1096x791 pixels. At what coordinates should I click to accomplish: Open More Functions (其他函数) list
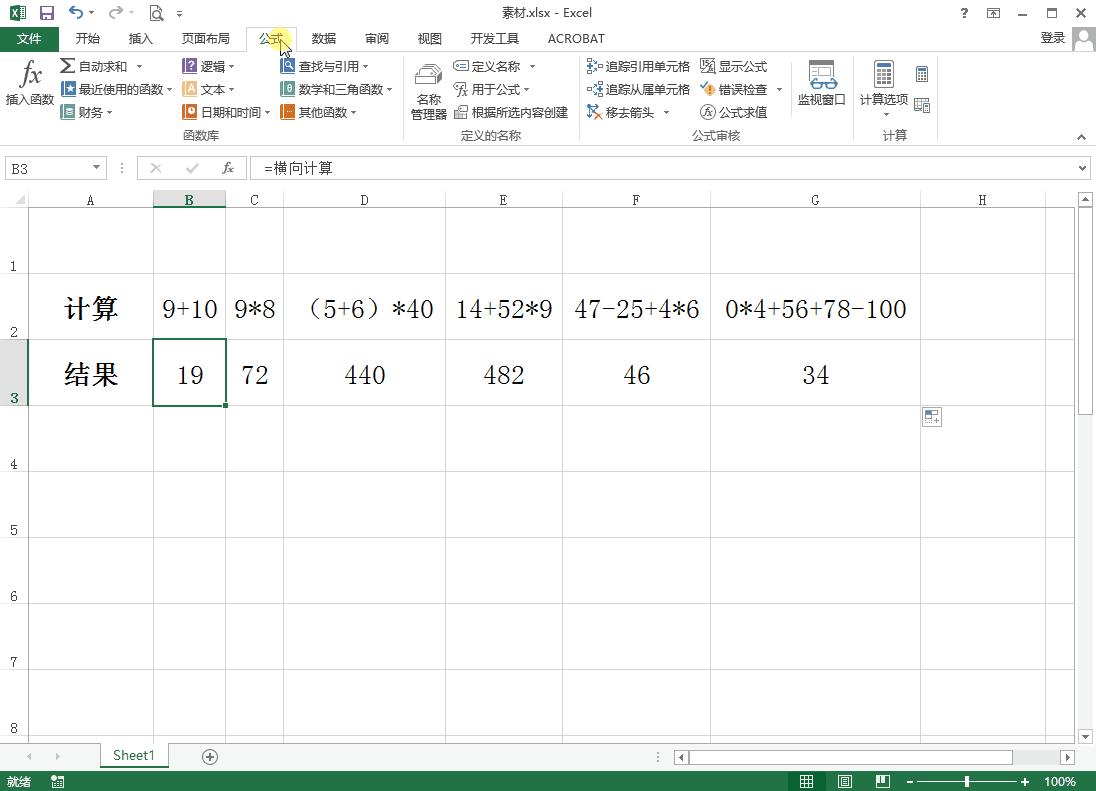(318, 112)
